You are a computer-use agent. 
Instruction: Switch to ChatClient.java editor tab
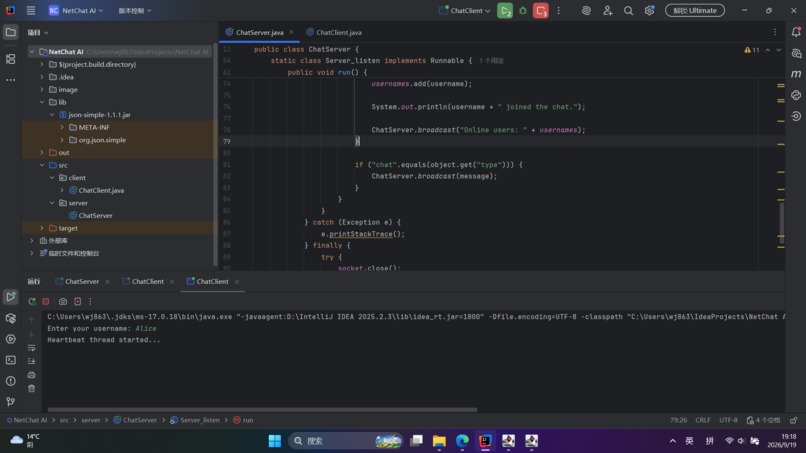coord(334,32)
